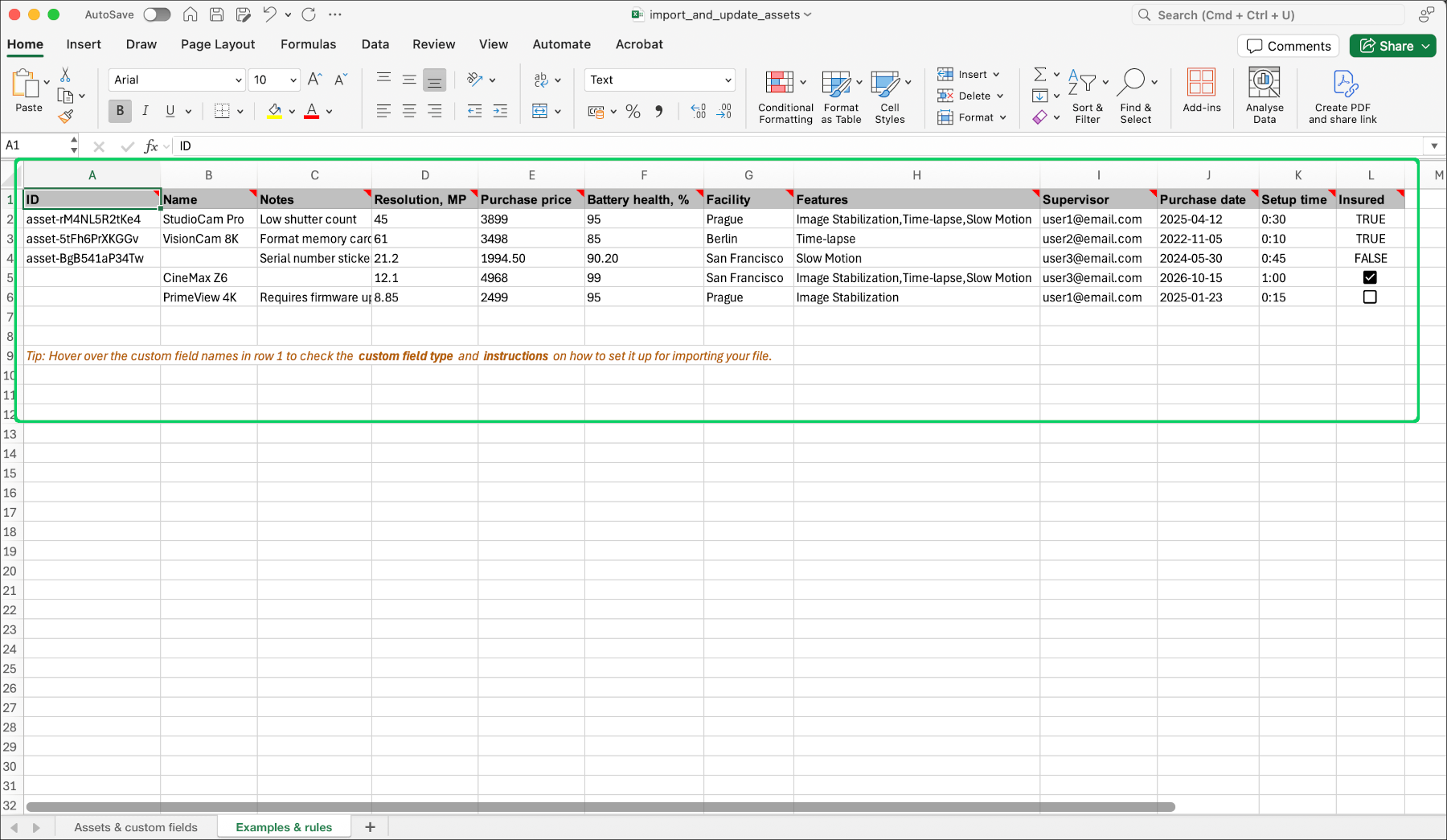Pick a font color from the red swatch
Viewport: 1447px width, 840px height.
click(x=312, y=111)
